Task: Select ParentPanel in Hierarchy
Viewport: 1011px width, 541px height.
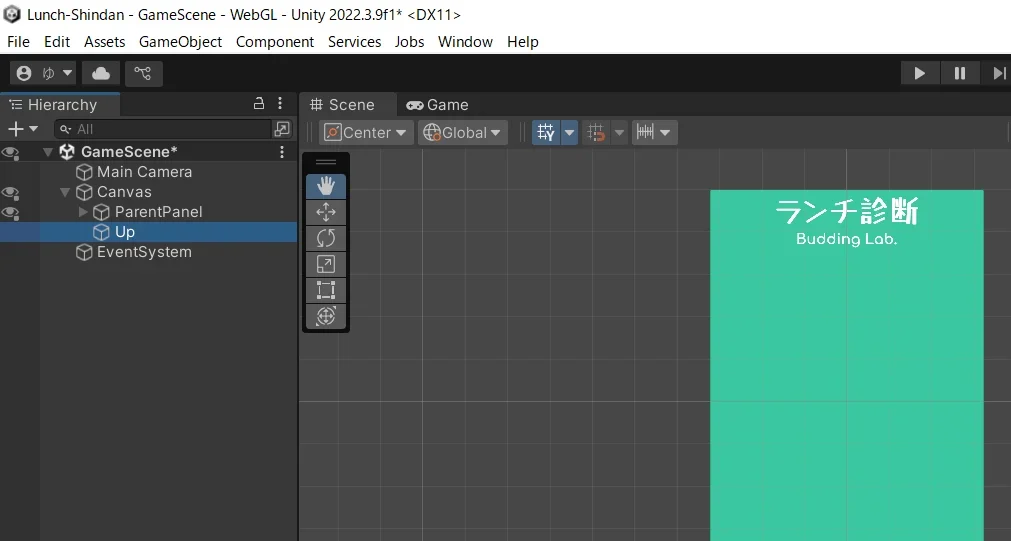Action: pyautogui.click(x=159, y=211)
